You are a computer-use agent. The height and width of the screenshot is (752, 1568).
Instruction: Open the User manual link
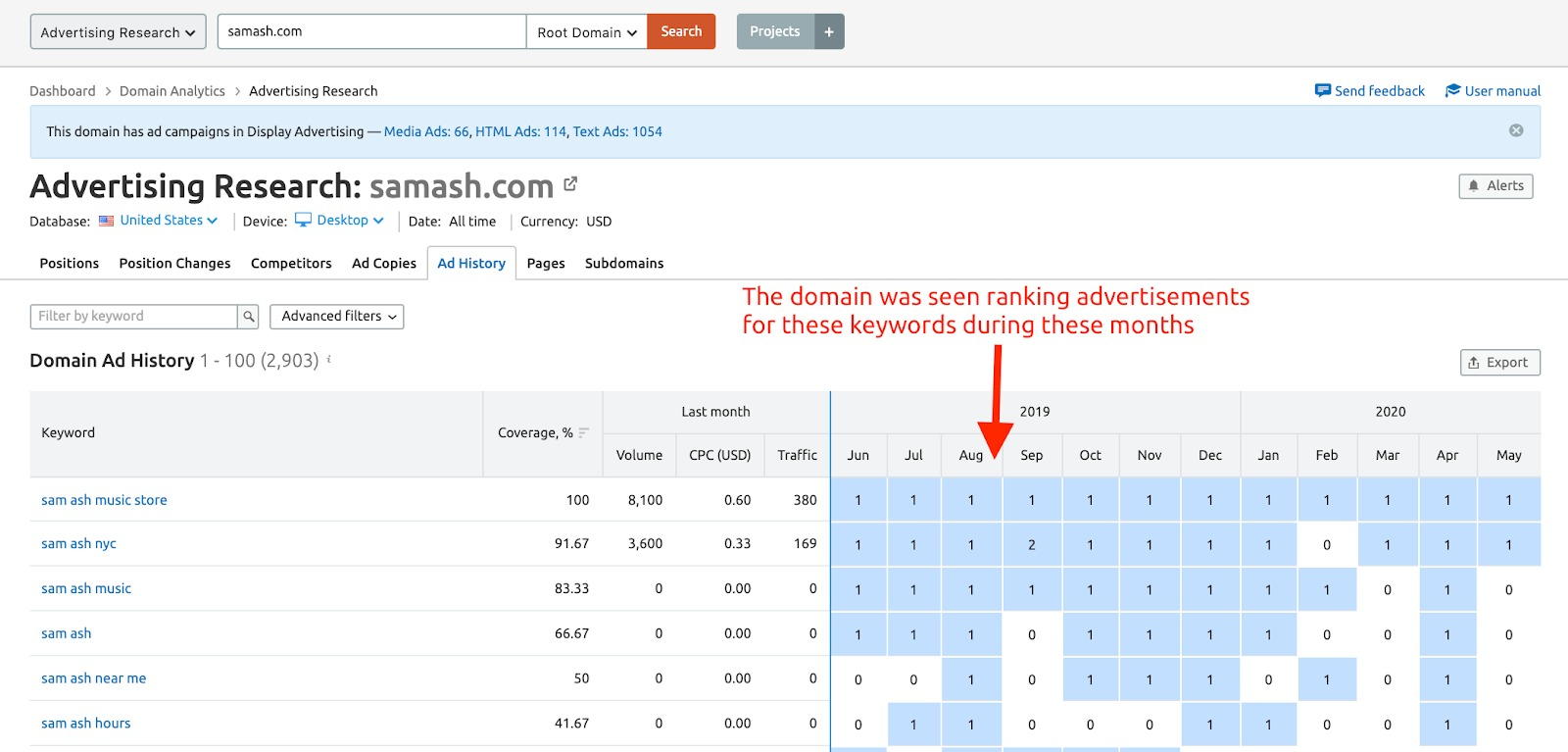point(1494,90)
